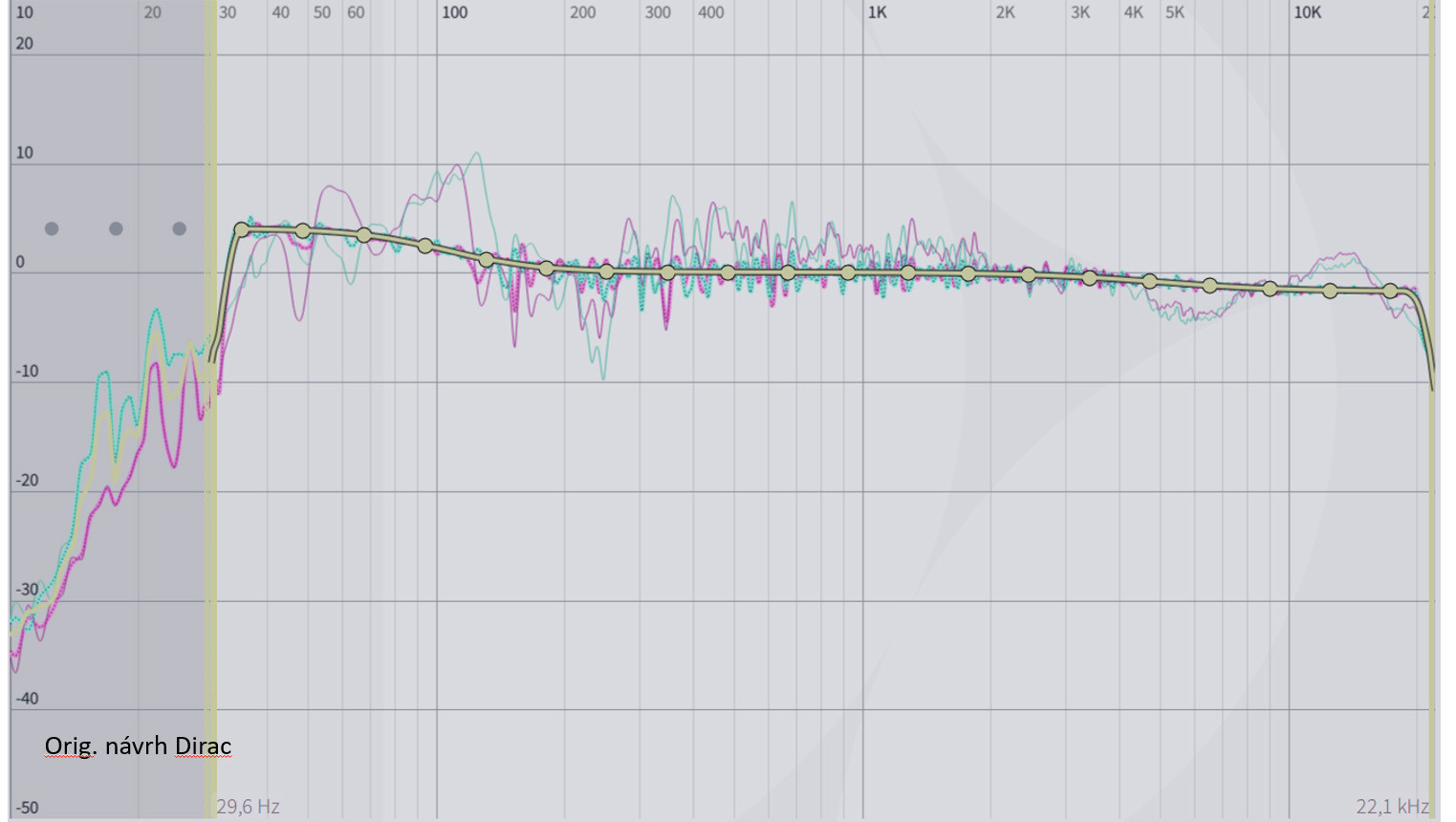Screen dimensions: 1456x822
Task: Select control point just right of 60 Hz line
Action: [363, 235]
